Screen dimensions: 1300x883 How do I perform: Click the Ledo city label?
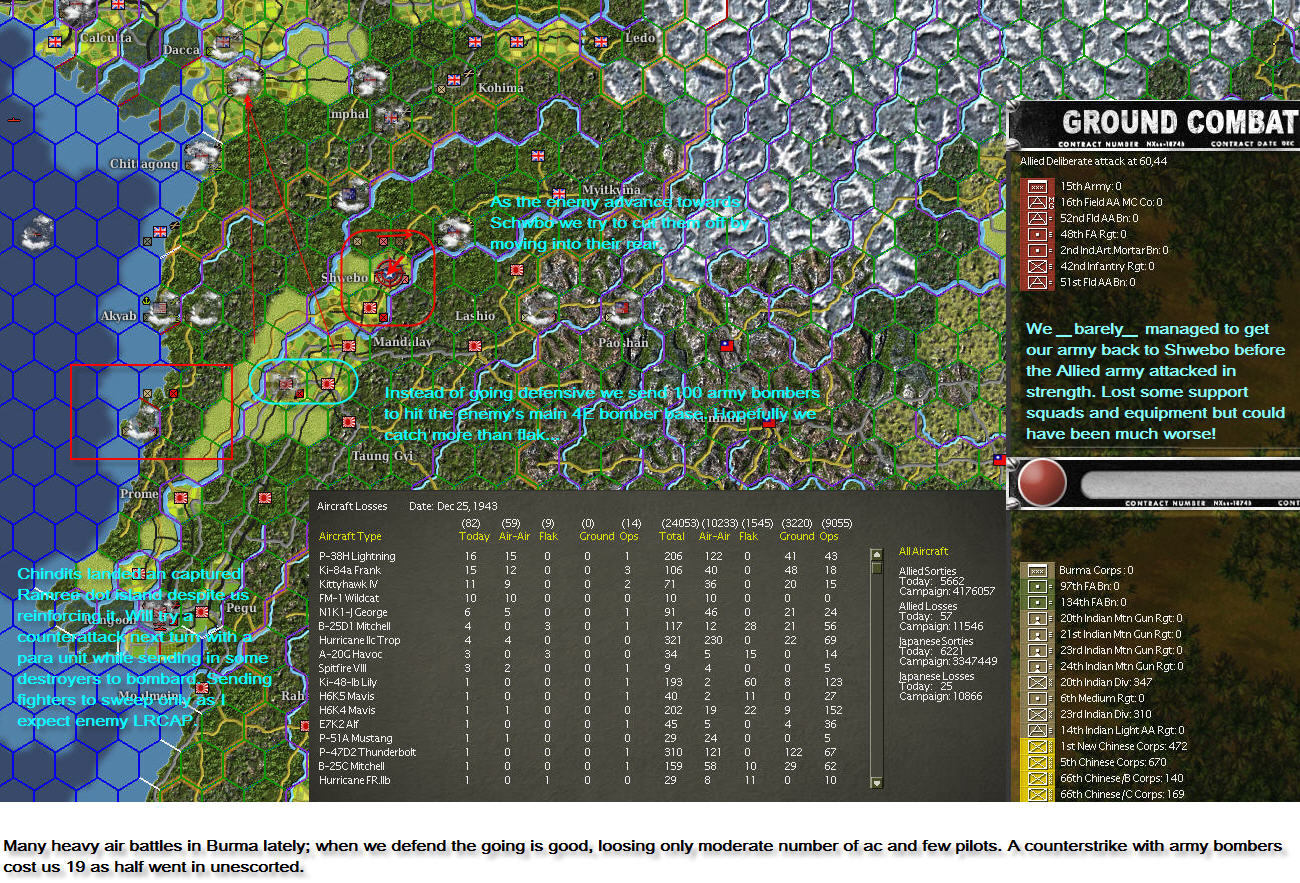(640, 38)
